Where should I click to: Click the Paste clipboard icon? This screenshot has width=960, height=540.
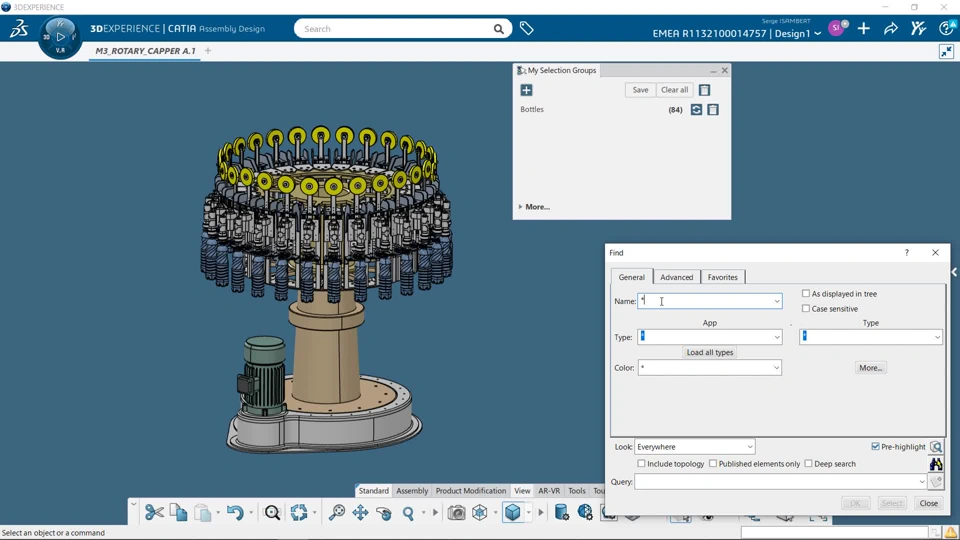[x=203, y=512]
